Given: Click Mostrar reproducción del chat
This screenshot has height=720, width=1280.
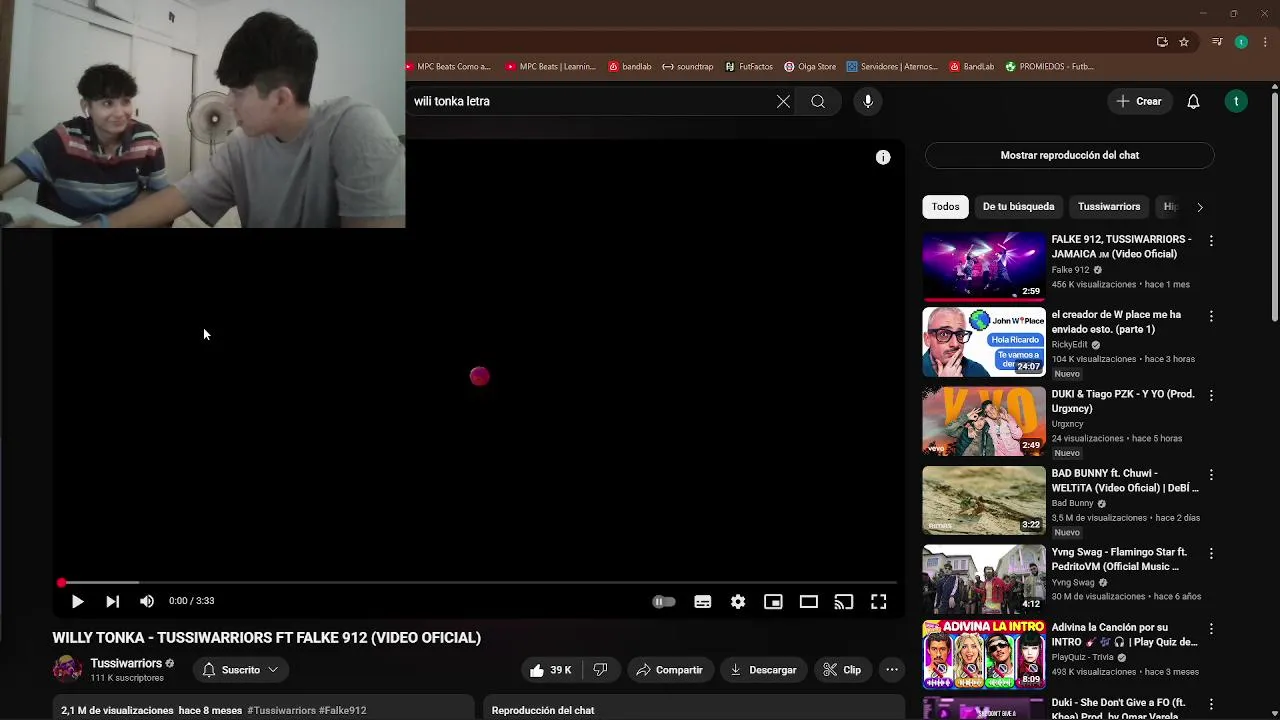Looking at the screenshot, I should (x=1069, y=155).
